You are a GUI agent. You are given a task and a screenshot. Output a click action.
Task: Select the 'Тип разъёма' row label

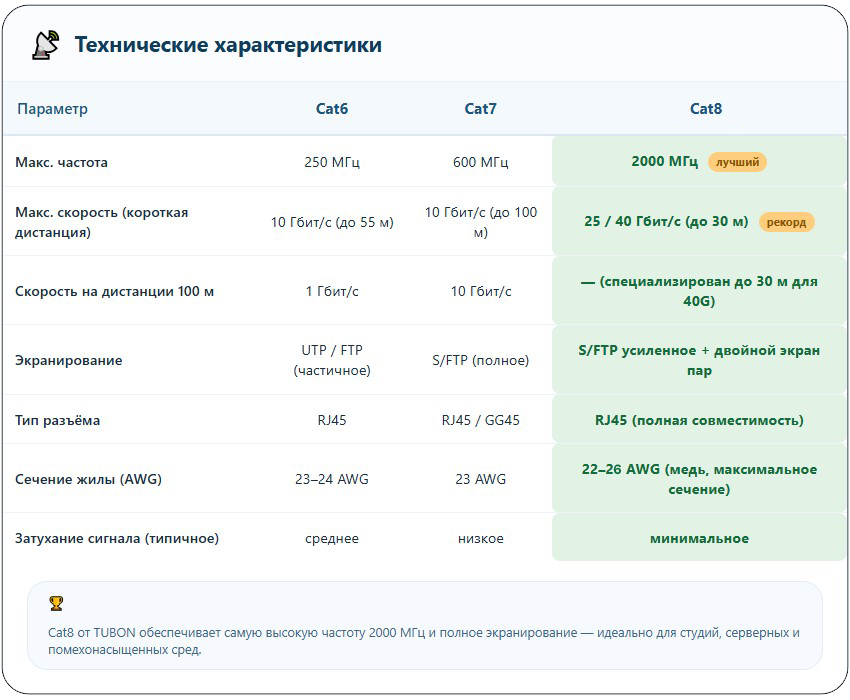point(57,420)
